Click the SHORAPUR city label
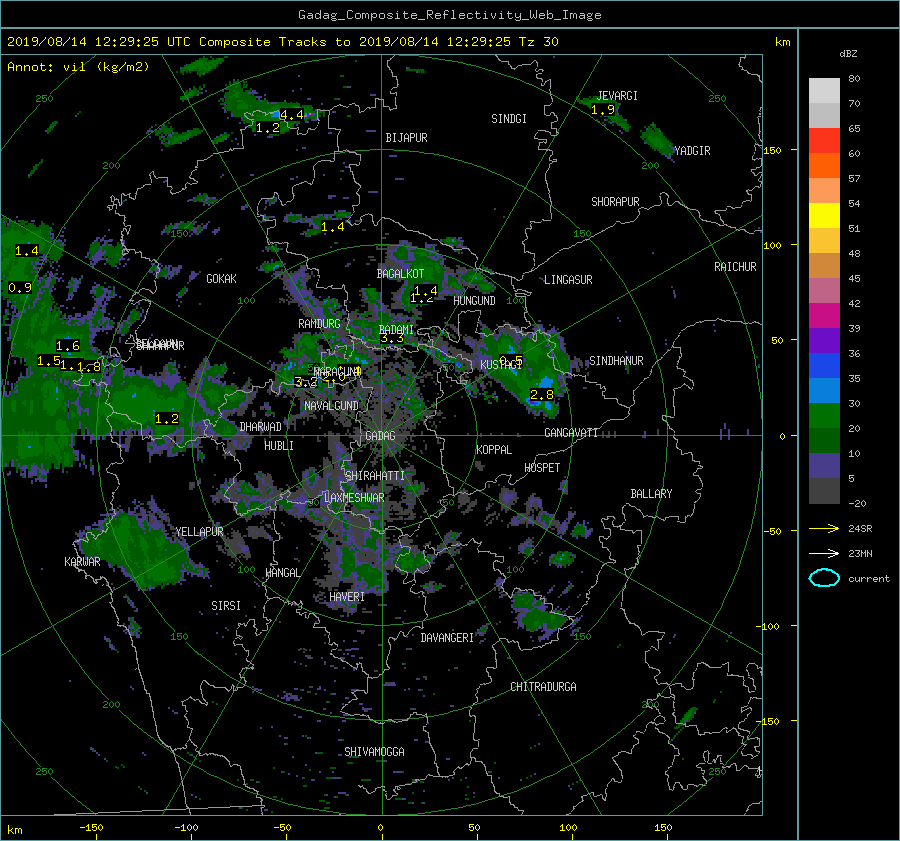900x841 pixels. [615, 202]
